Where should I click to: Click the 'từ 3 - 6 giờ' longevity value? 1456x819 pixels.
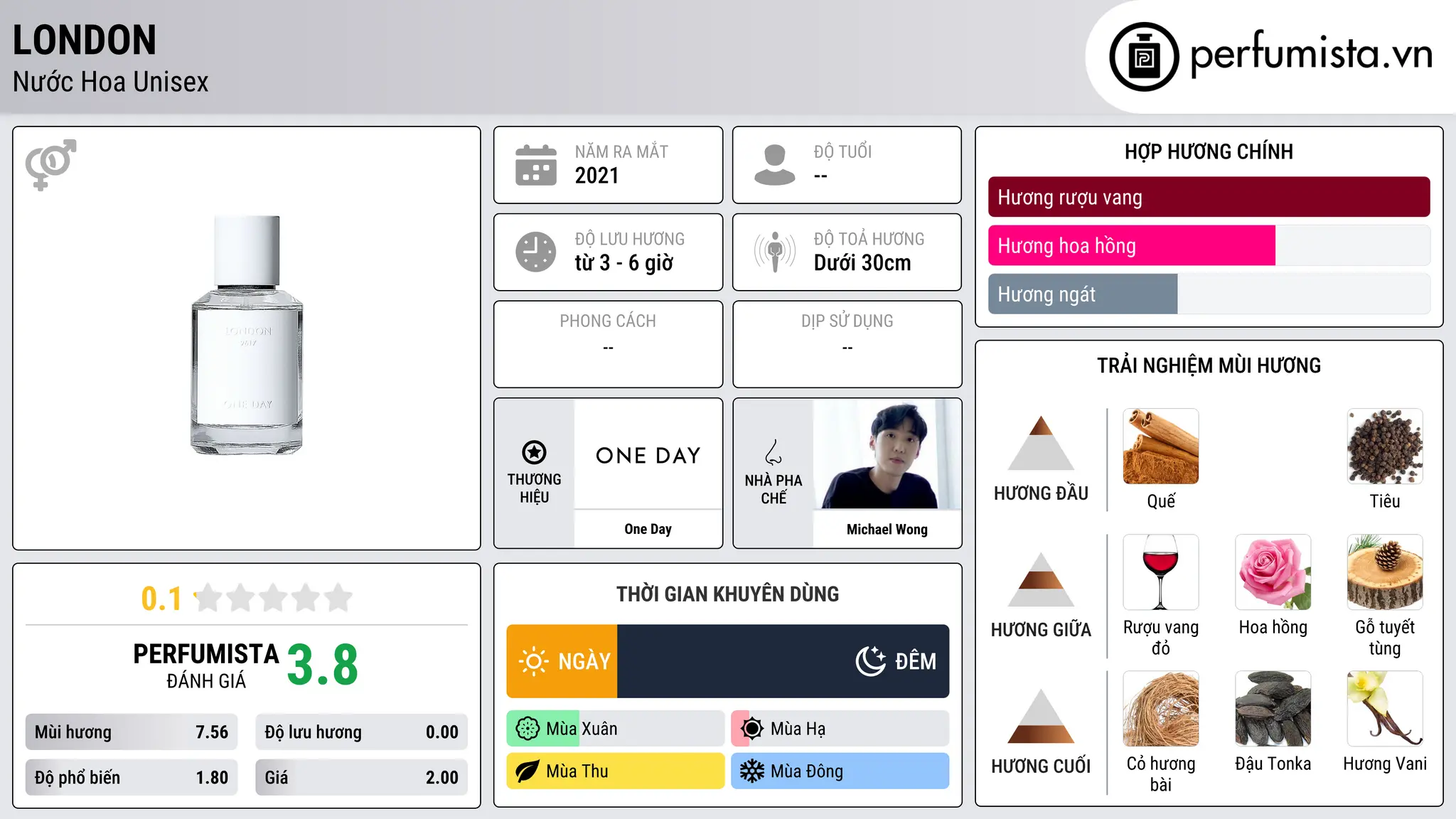click(624, 263)
